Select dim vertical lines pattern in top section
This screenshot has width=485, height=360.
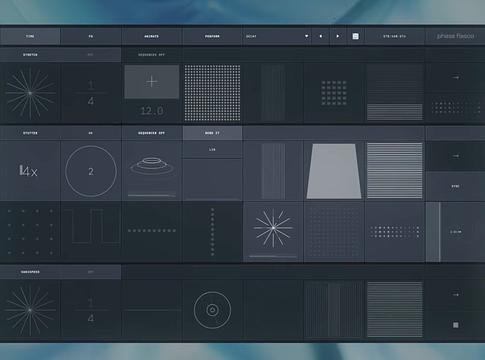(x=273, y=93)
